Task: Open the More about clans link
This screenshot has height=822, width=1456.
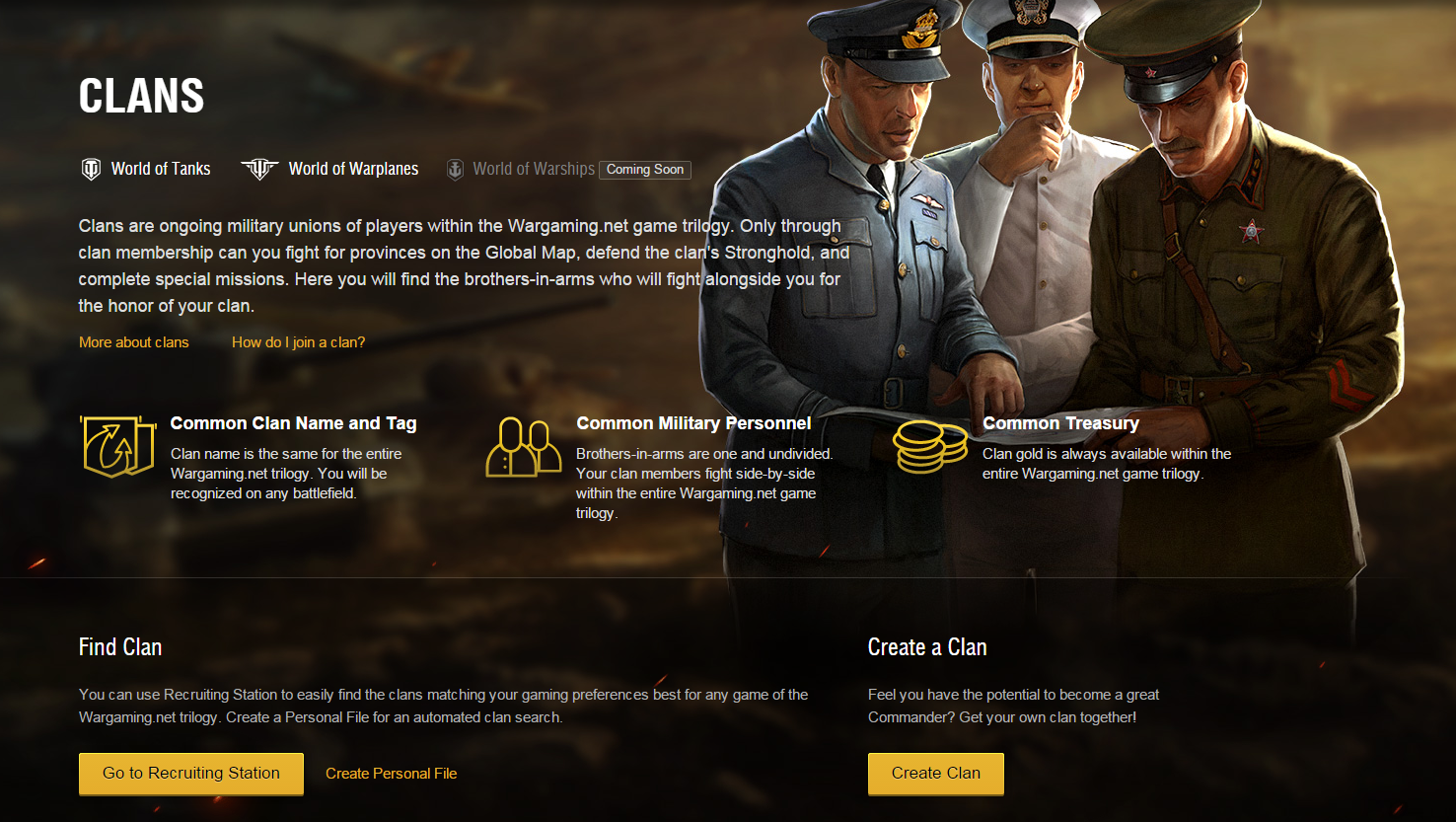Action: [134, 342]
